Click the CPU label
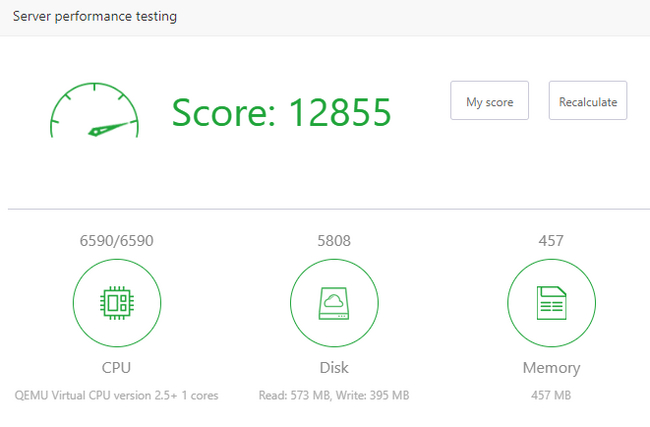The height and width of the screenshot is (427, 650). click(x=116, y=368)
